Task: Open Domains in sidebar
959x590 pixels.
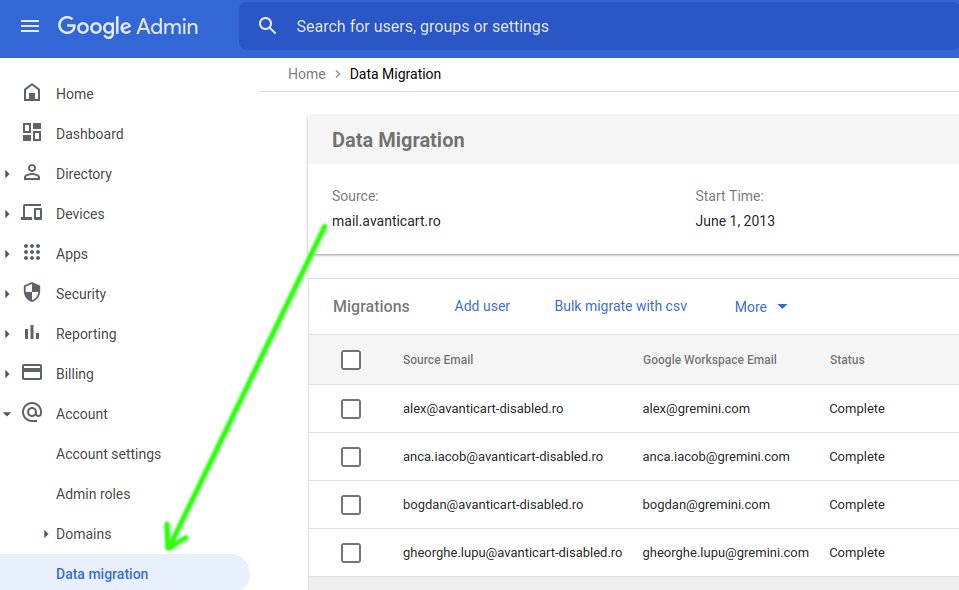Action: tap(83, 534)
